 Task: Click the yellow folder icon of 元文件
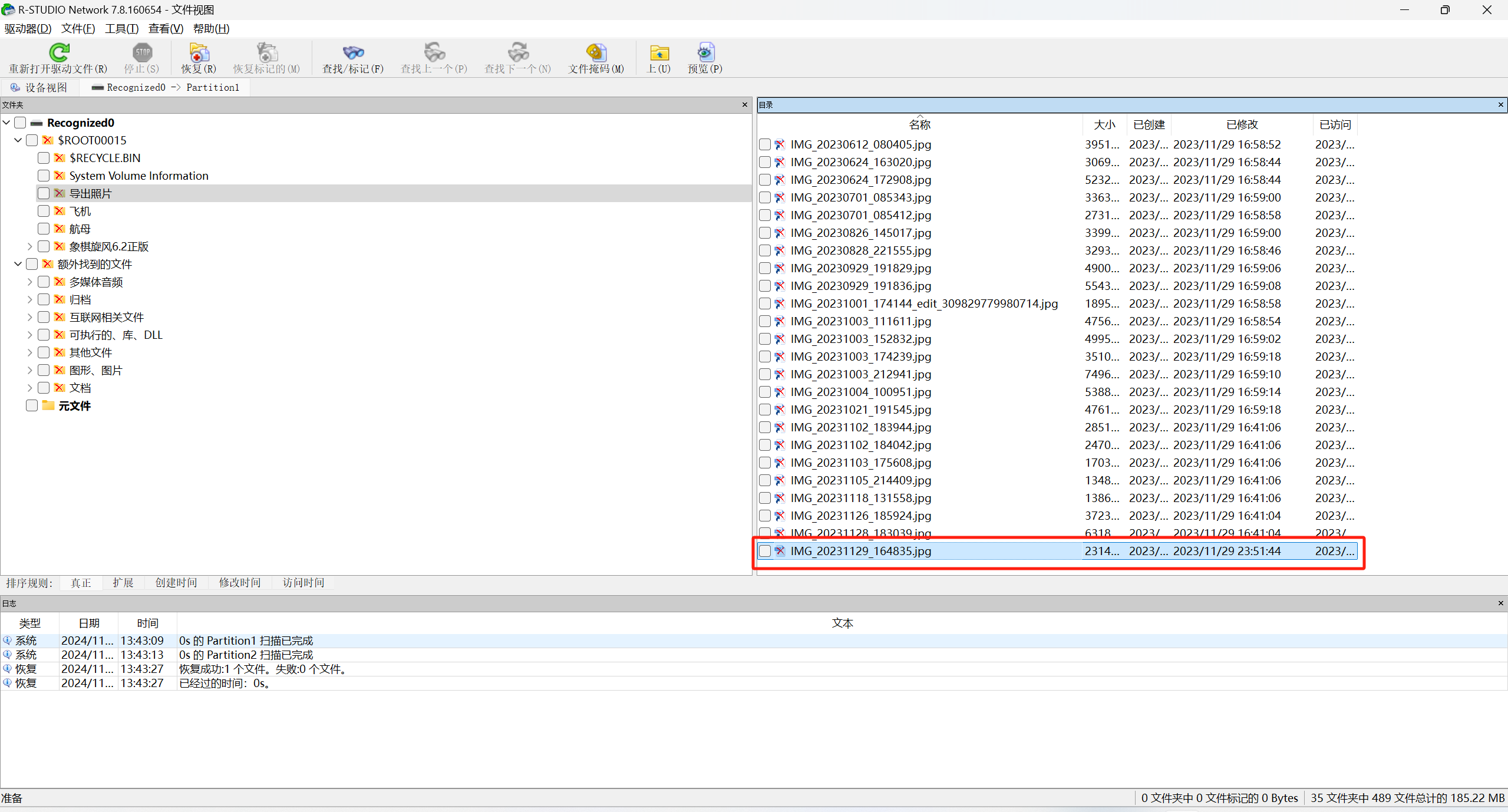(x=48, y=405)
